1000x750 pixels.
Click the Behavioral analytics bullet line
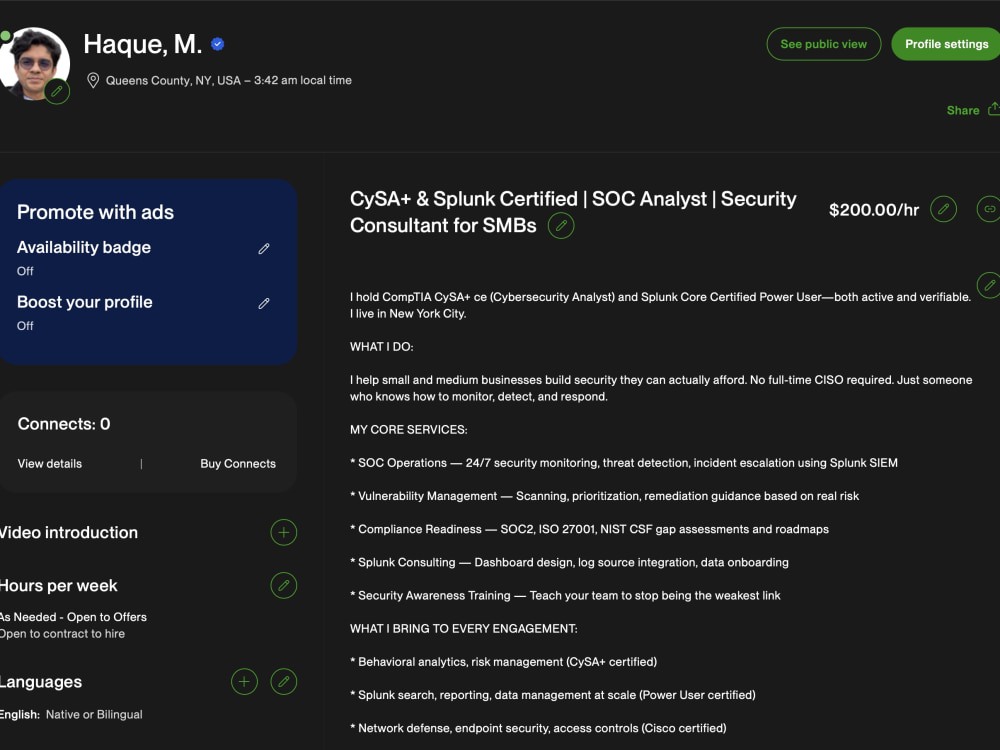tap(503, 662)
